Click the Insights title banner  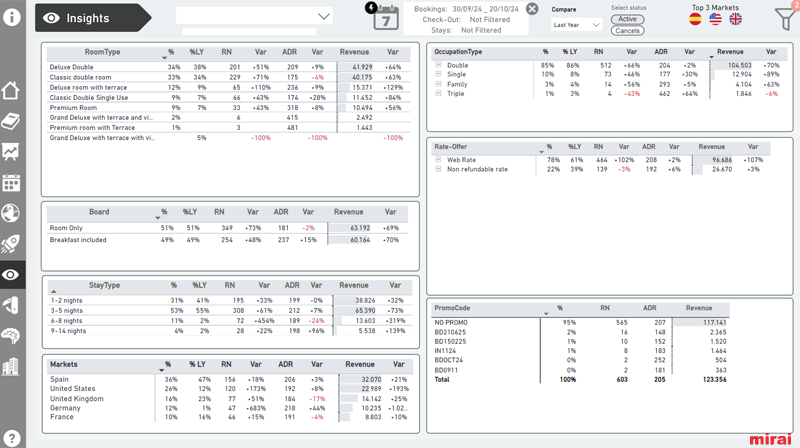point(93,18)
